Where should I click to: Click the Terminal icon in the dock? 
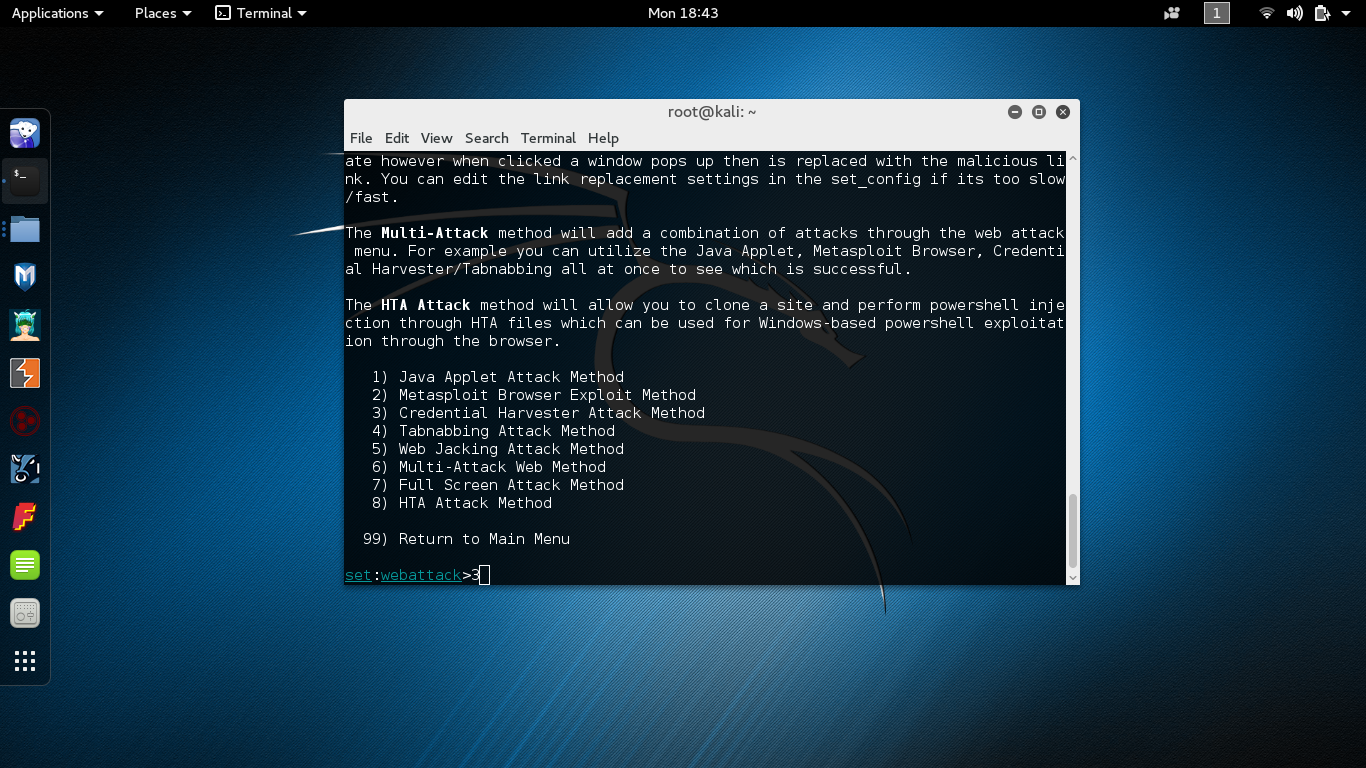(x=25, y=181)
